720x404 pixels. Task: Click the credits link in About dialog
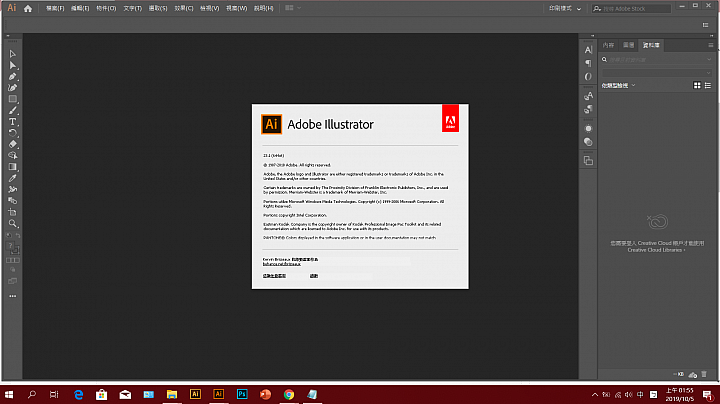point(314,276)
